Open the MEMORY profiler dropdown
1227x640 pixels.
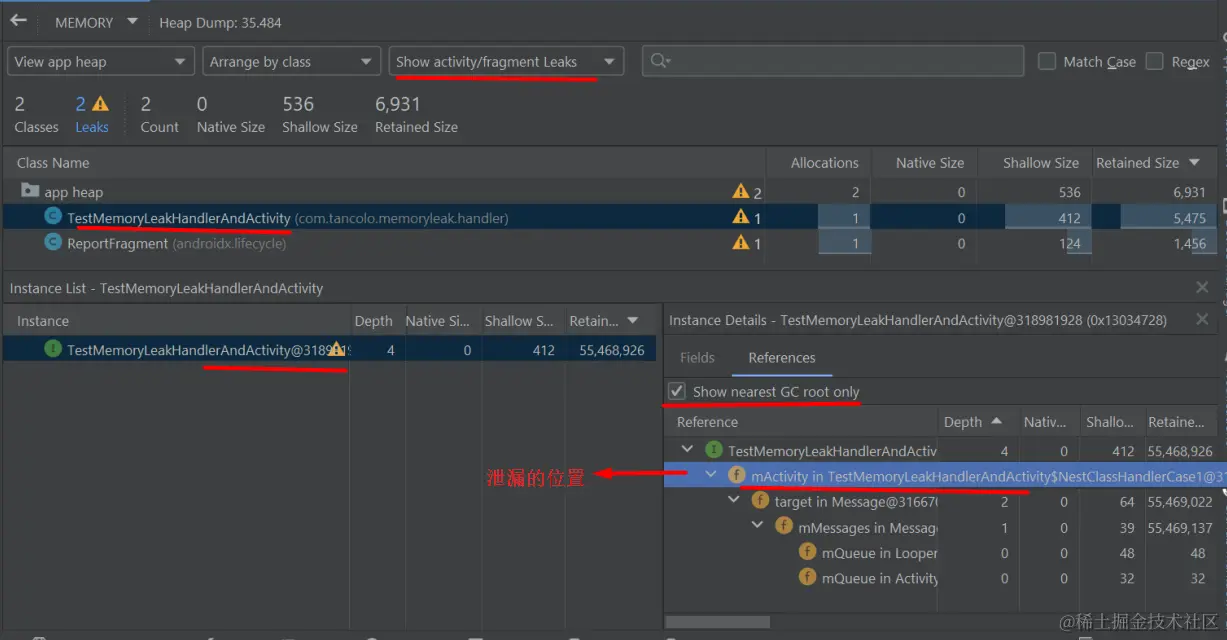coord(95,22)
